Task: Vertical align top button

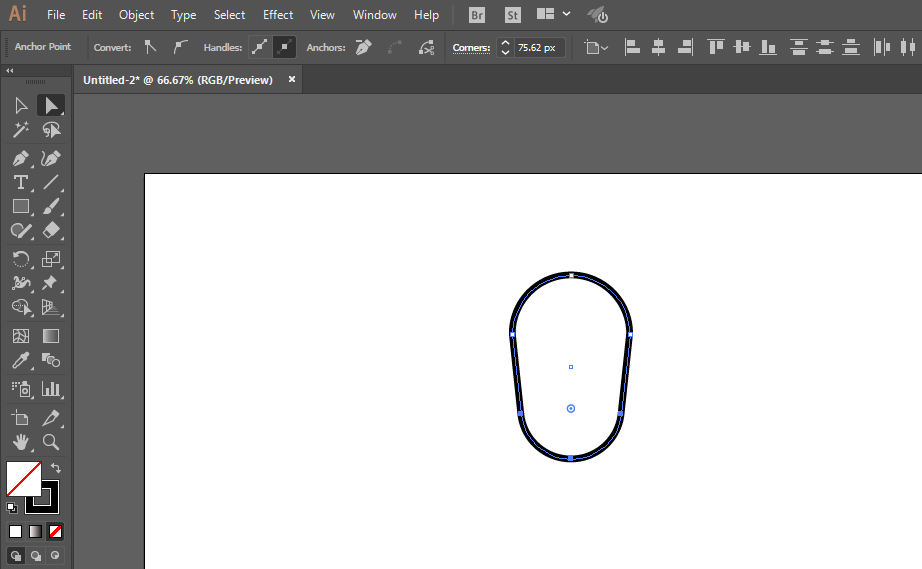Action: pyautogui.click(x=716, y=48)
